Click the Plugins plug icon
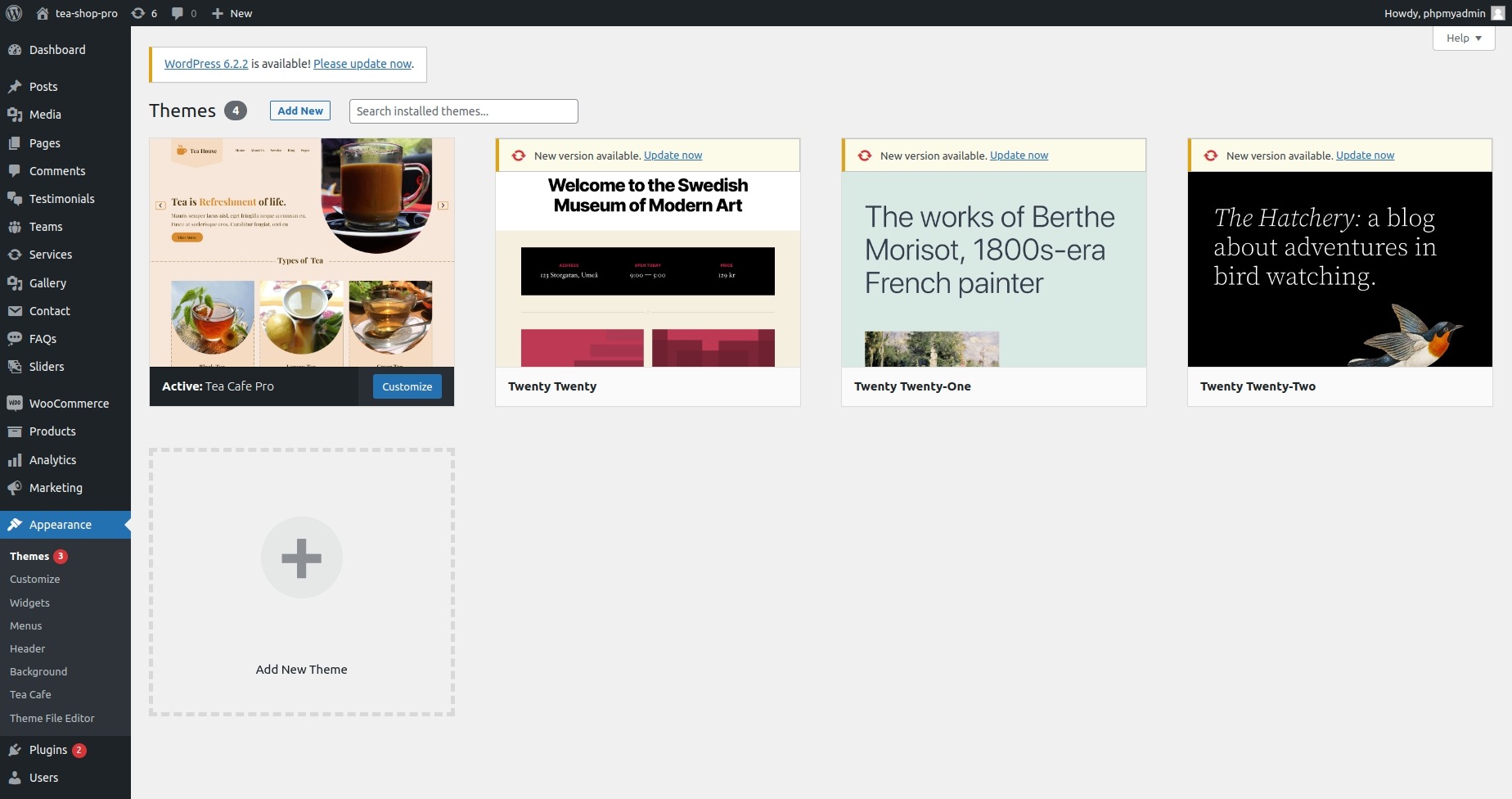The height and width of the screenshot is (799, 1512). (x=15, y=750)
